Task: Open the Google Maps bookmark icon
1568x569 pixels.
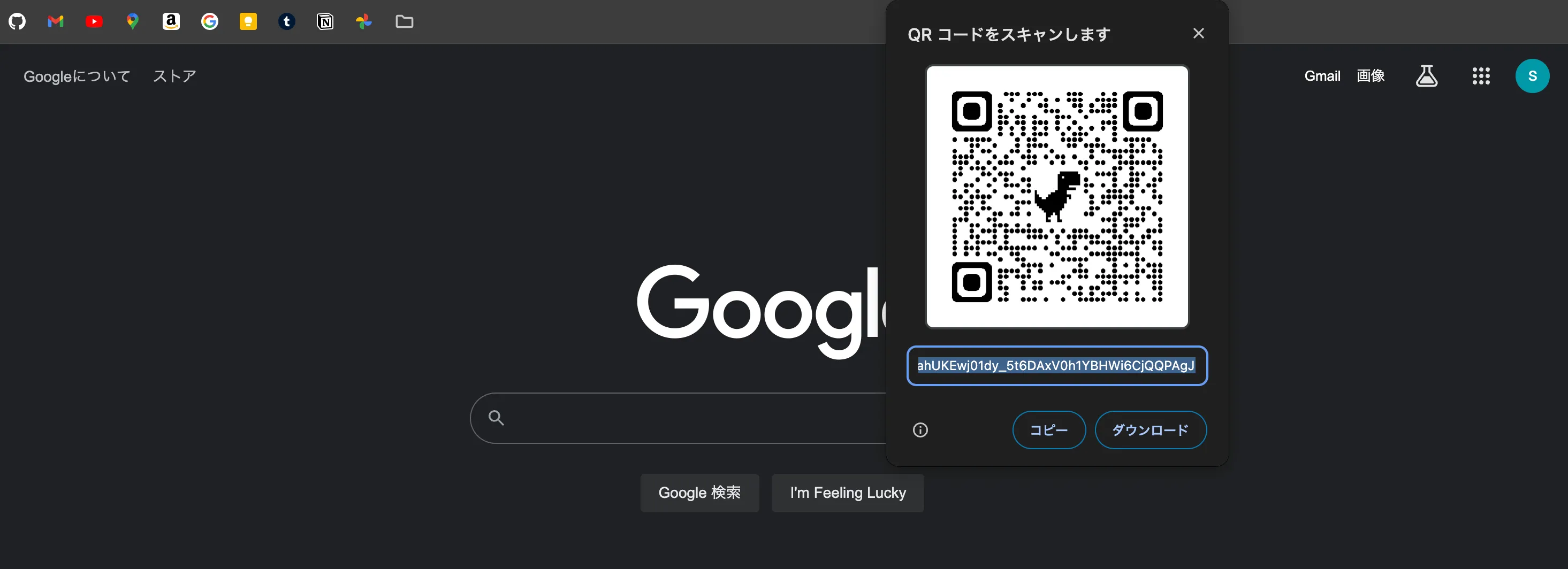Action: [x=133, y=22]
